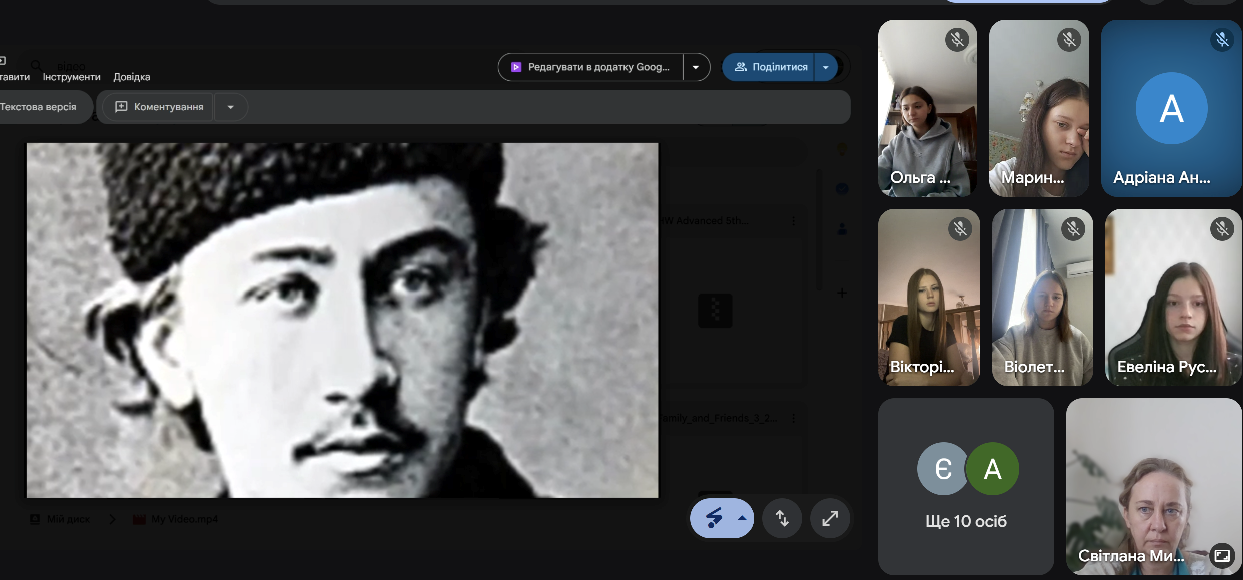Click the Текстова версія button
Image resolution: width=1243 pixels, height=580 pixels.
40,107
